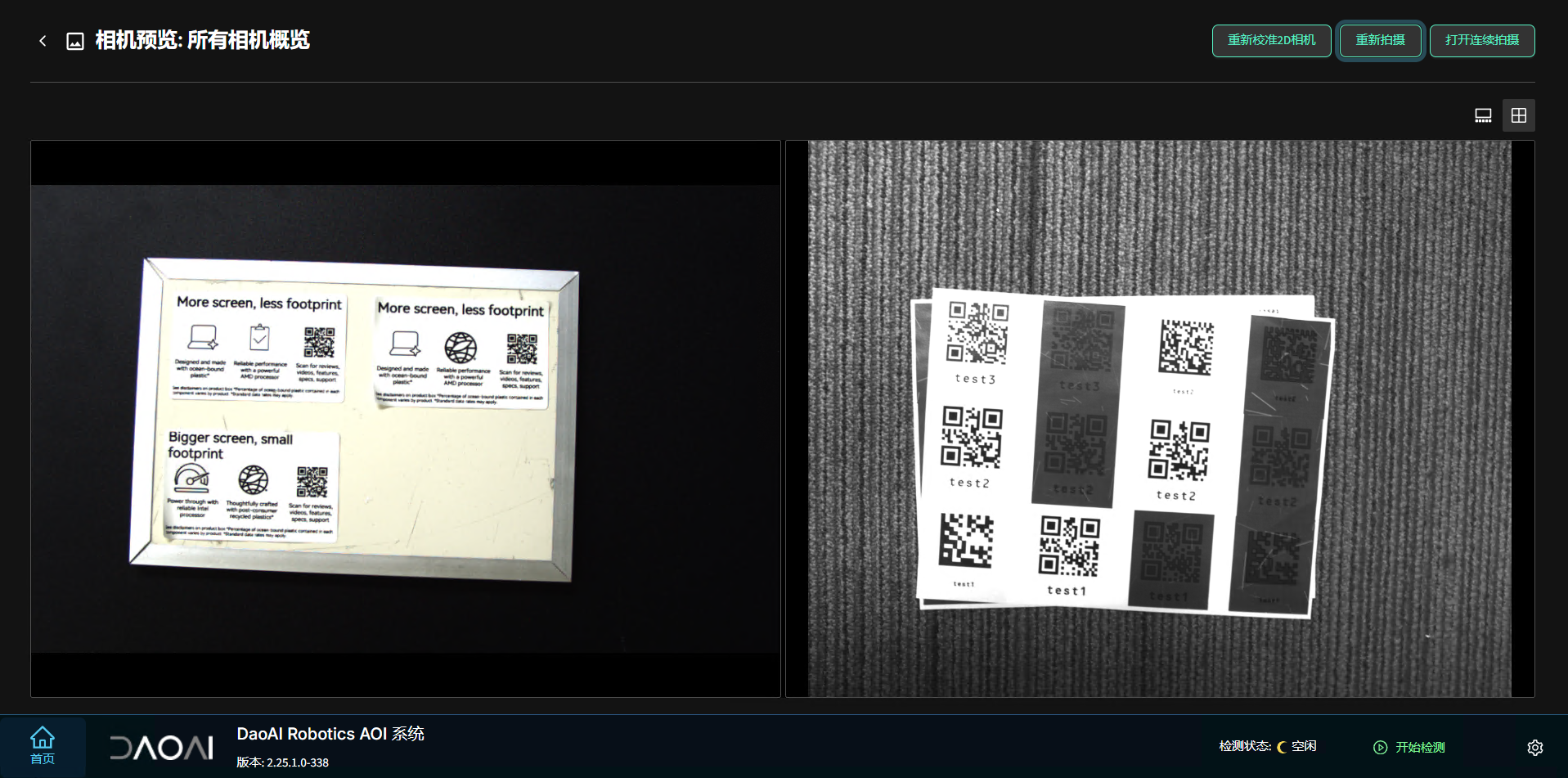Image resolution: width=1568 pixels, height=778 pixels.
Task: Click the back arrow beside the page title
Action: [43, 41]
